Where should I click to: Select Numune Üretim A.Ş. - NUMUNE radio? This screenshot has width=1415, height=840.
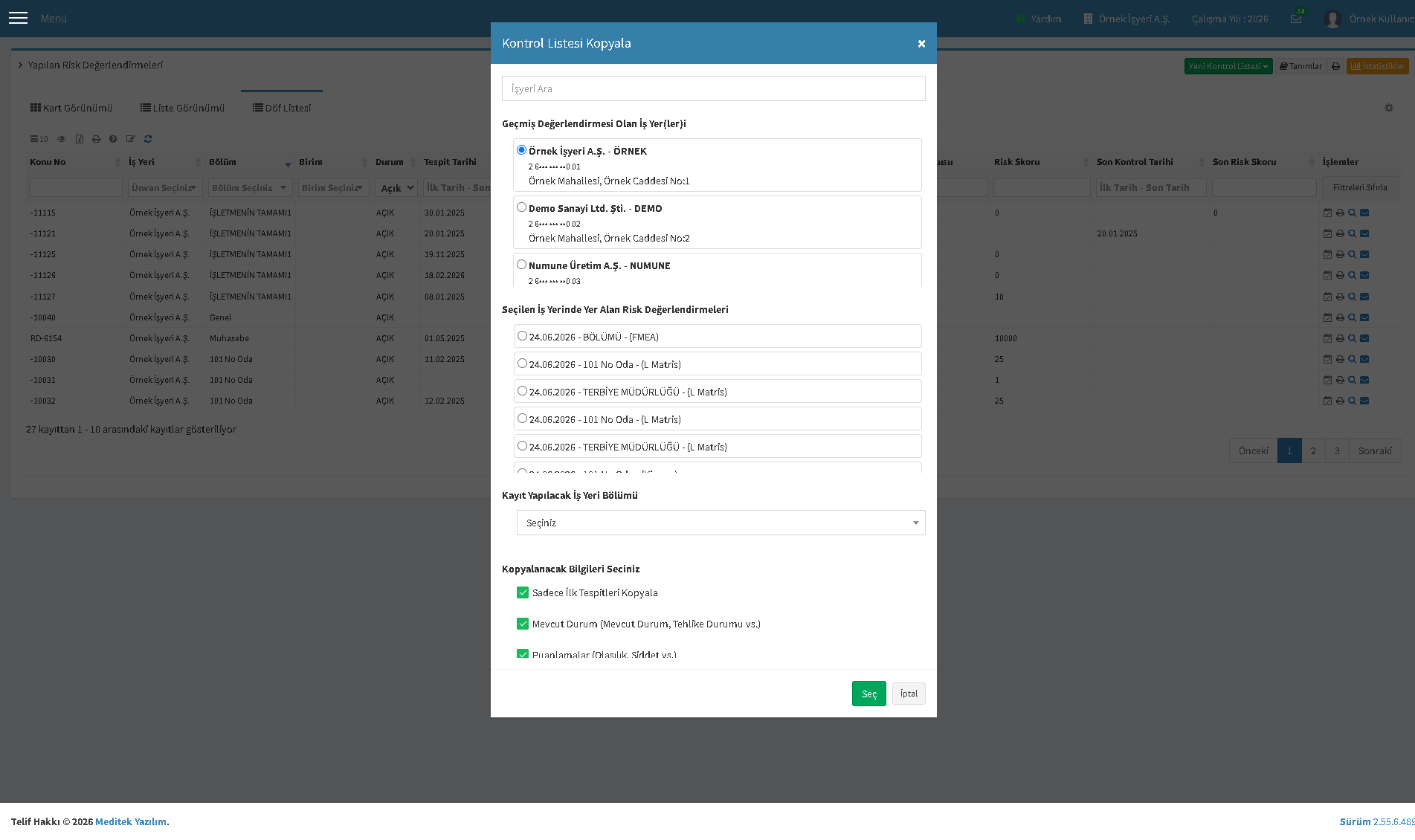[521, 265]
